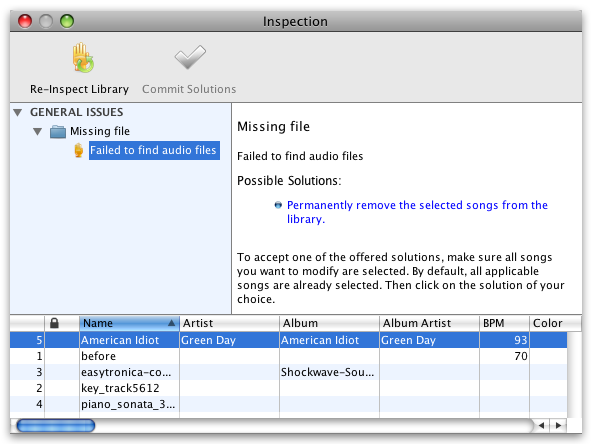The image size is (592, 444).
Task: Select the easytronica-co... song row
Action: (288, 372)
